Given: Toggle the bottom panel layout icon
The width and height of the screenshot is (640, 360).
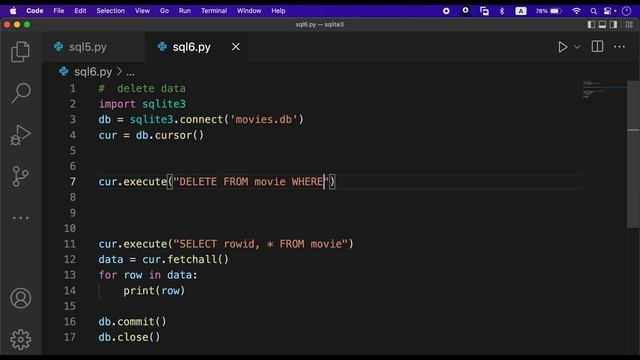Looking at the screenshot, I should click(602, 24).
